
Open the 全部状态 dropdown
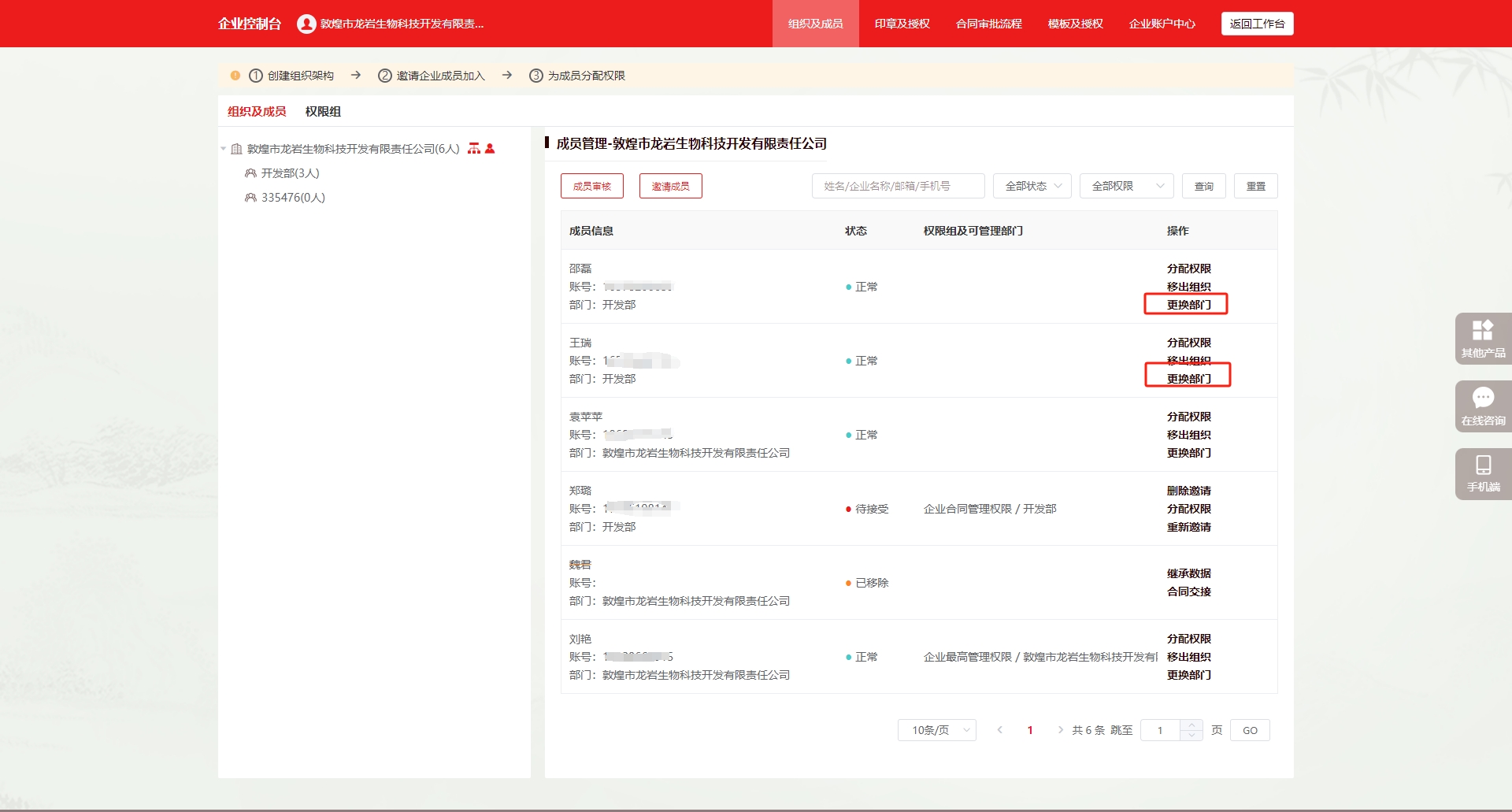click(1032, 186)
